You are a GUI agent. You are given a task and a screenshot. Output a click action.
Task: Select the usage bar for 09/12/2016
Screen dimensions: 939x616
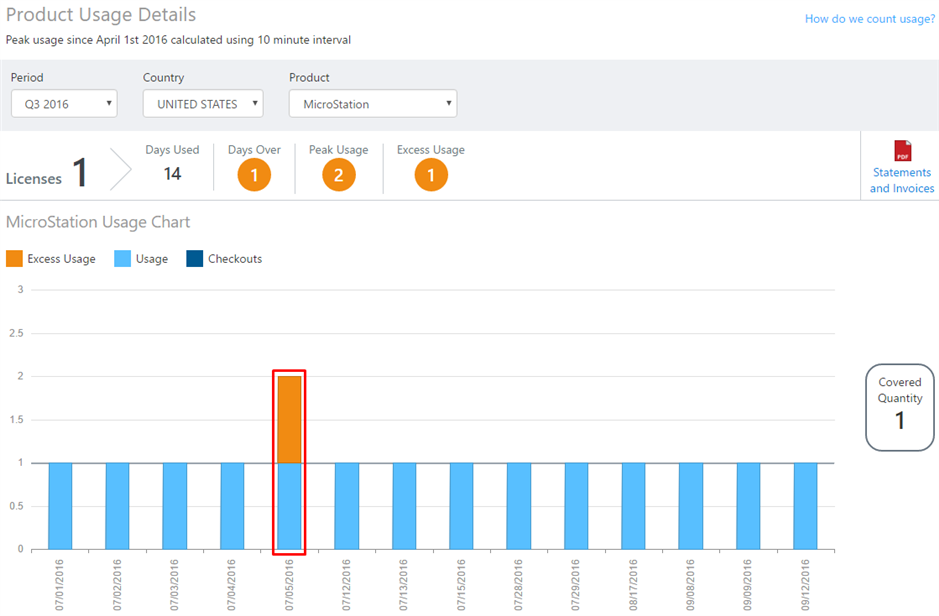point(805,506)
